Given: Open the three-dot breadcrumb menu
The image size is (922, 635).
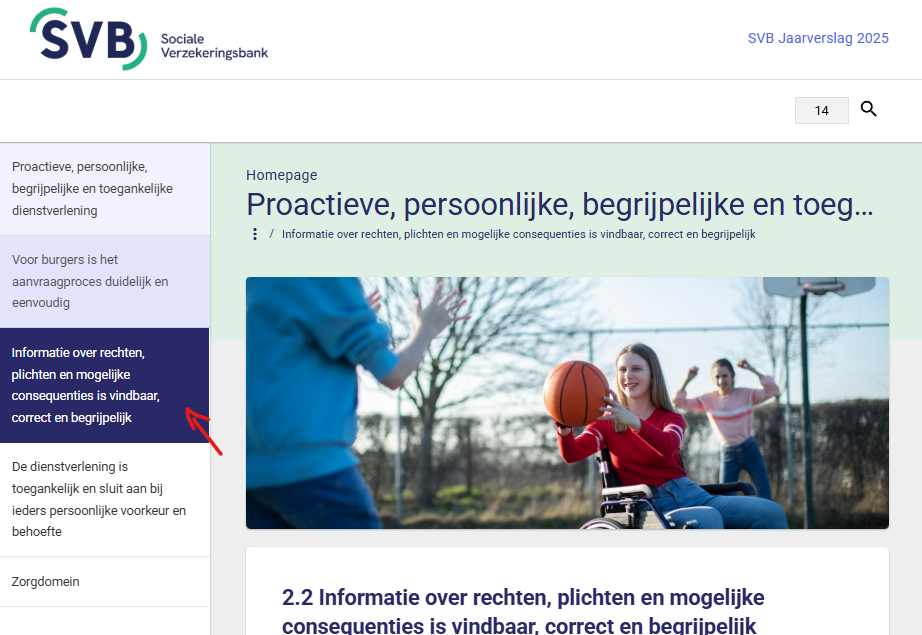Looking at the screenshot, I should tap(255, 234).
